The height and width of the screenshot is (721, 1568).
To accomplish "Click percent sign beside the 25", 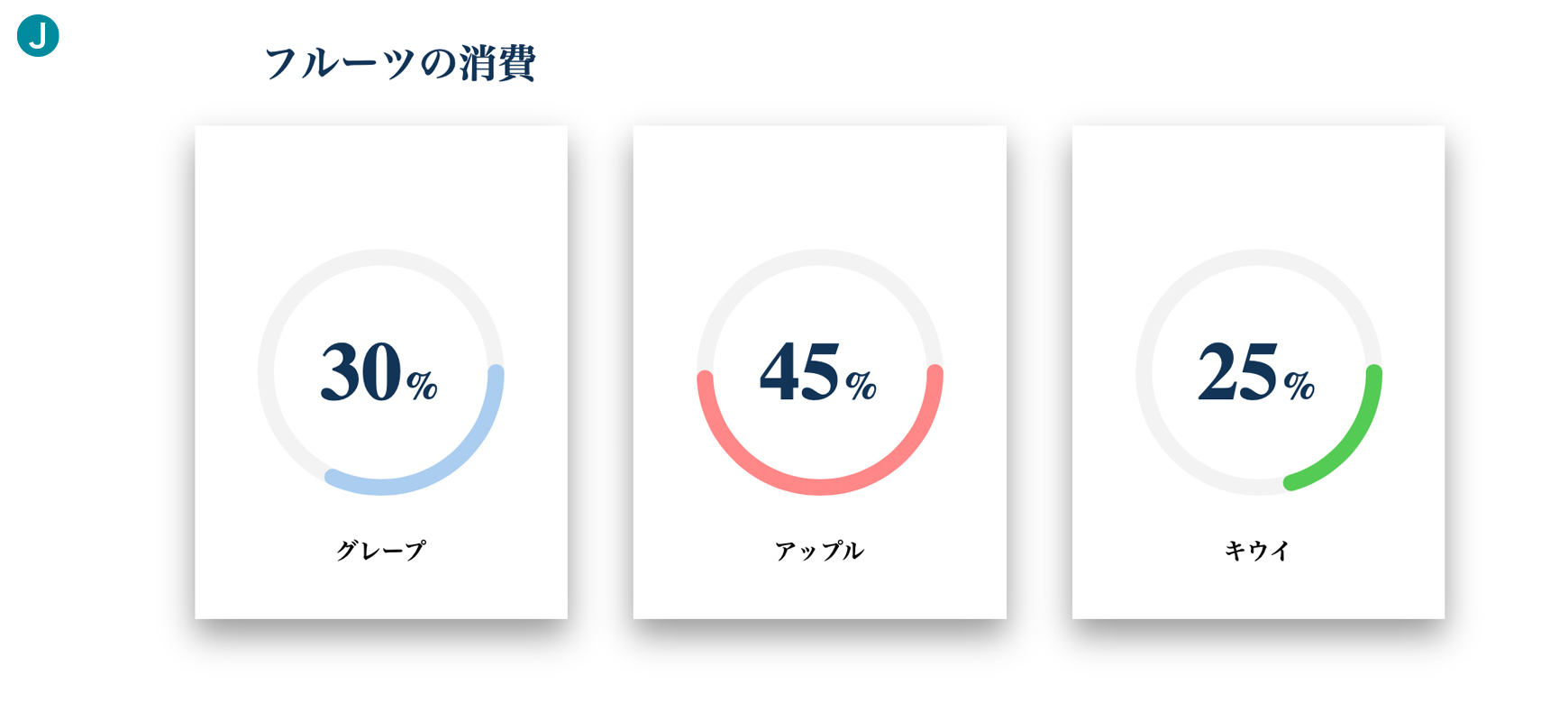I will [x=1299, y=386].
